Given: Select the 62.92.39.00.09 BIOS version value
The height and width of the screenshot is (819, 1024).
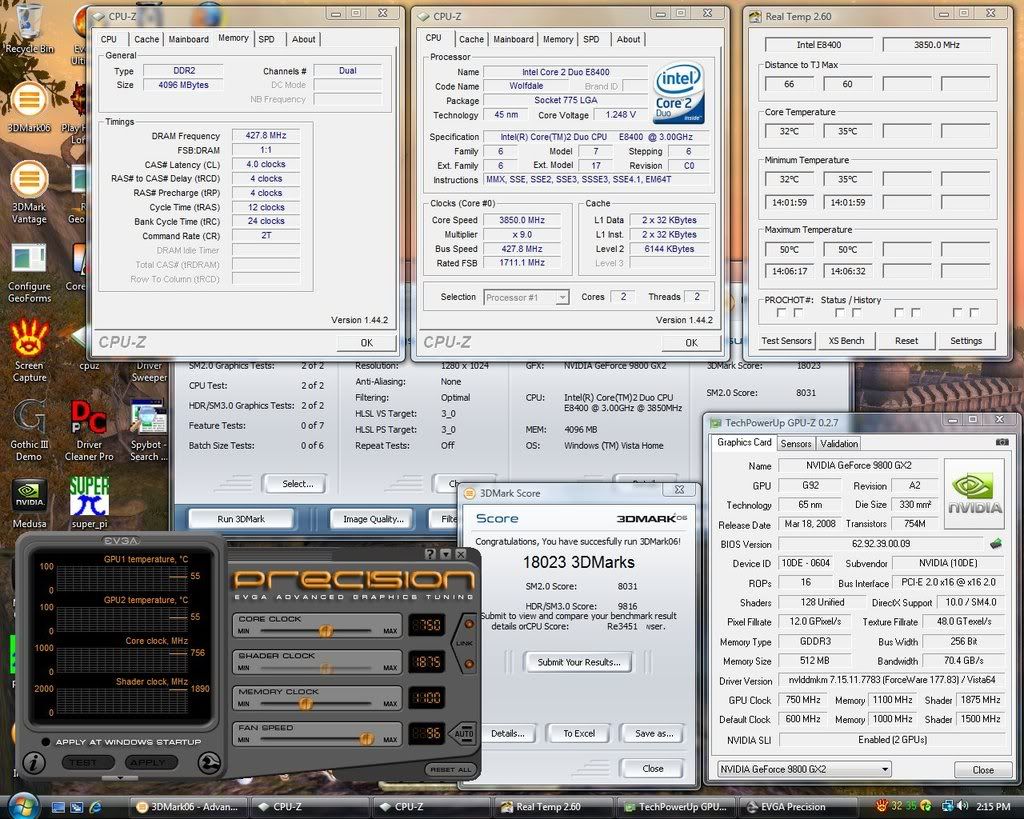Looking at the screenshot, I should pyautogui.click(x=880, y=543).
